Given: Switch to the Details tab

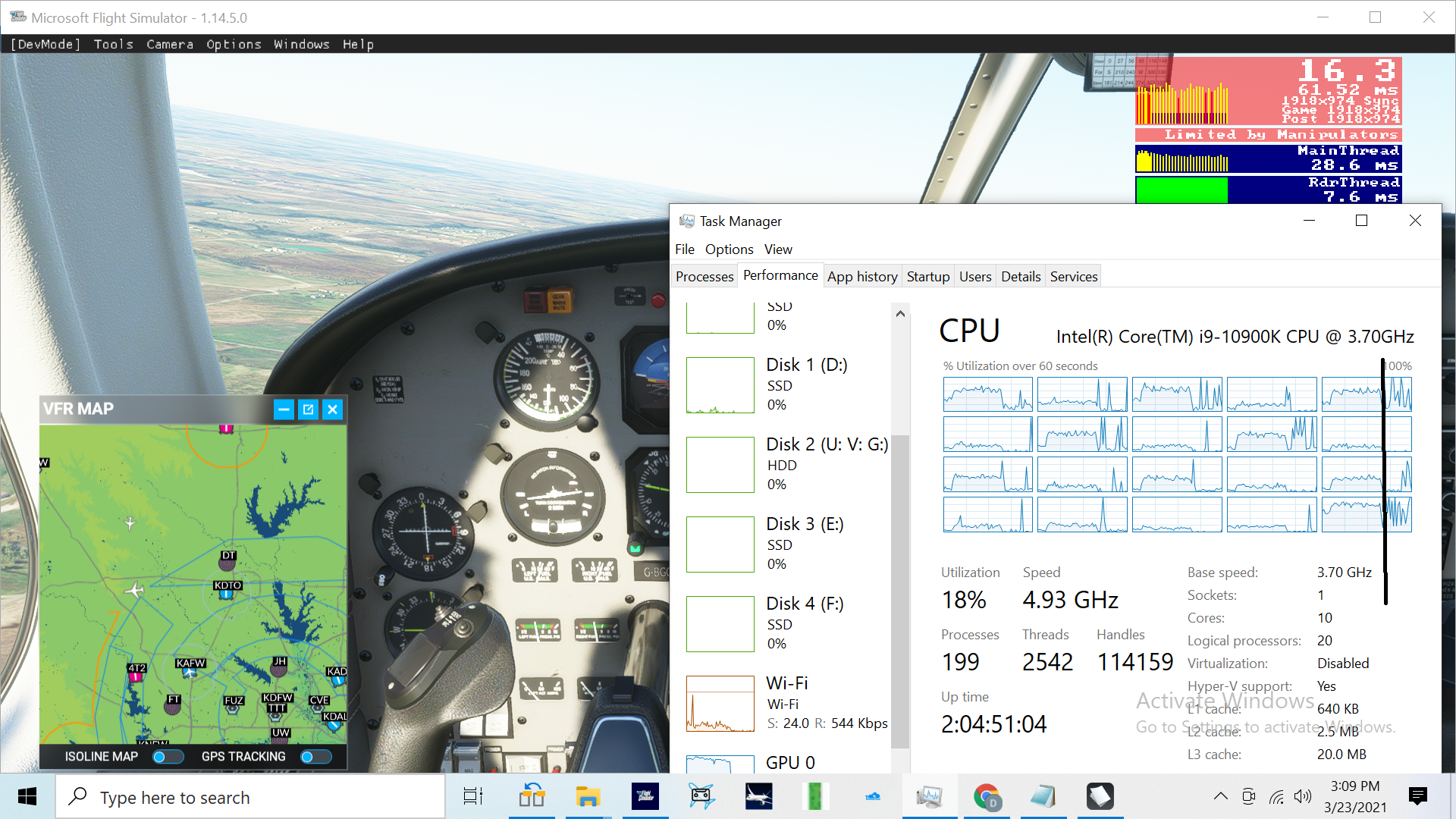Looking at the screenshot, I should [1021, 276].
